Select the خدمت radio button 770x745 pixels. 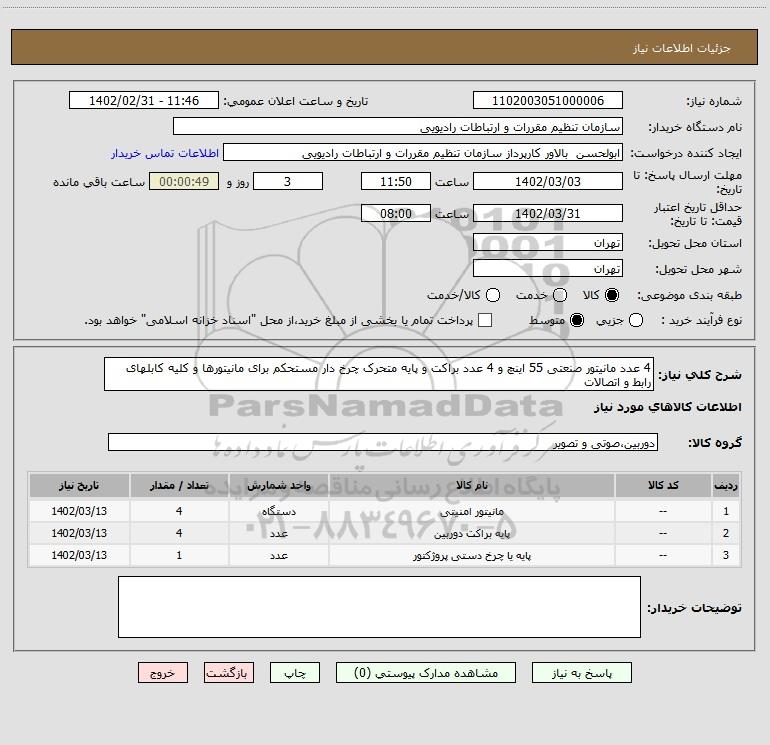point(560,295)
